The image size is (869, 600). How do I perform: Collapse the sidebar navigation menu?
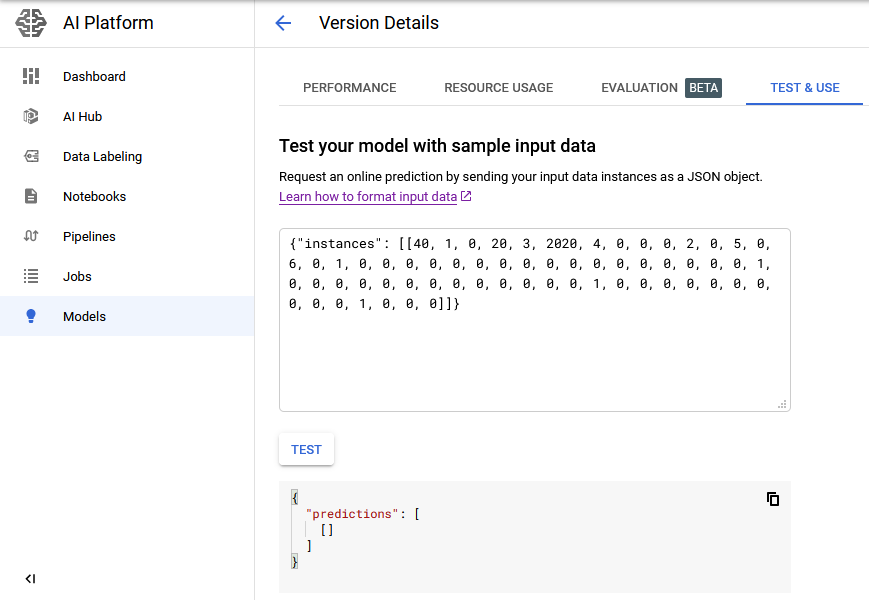point(30,579)
